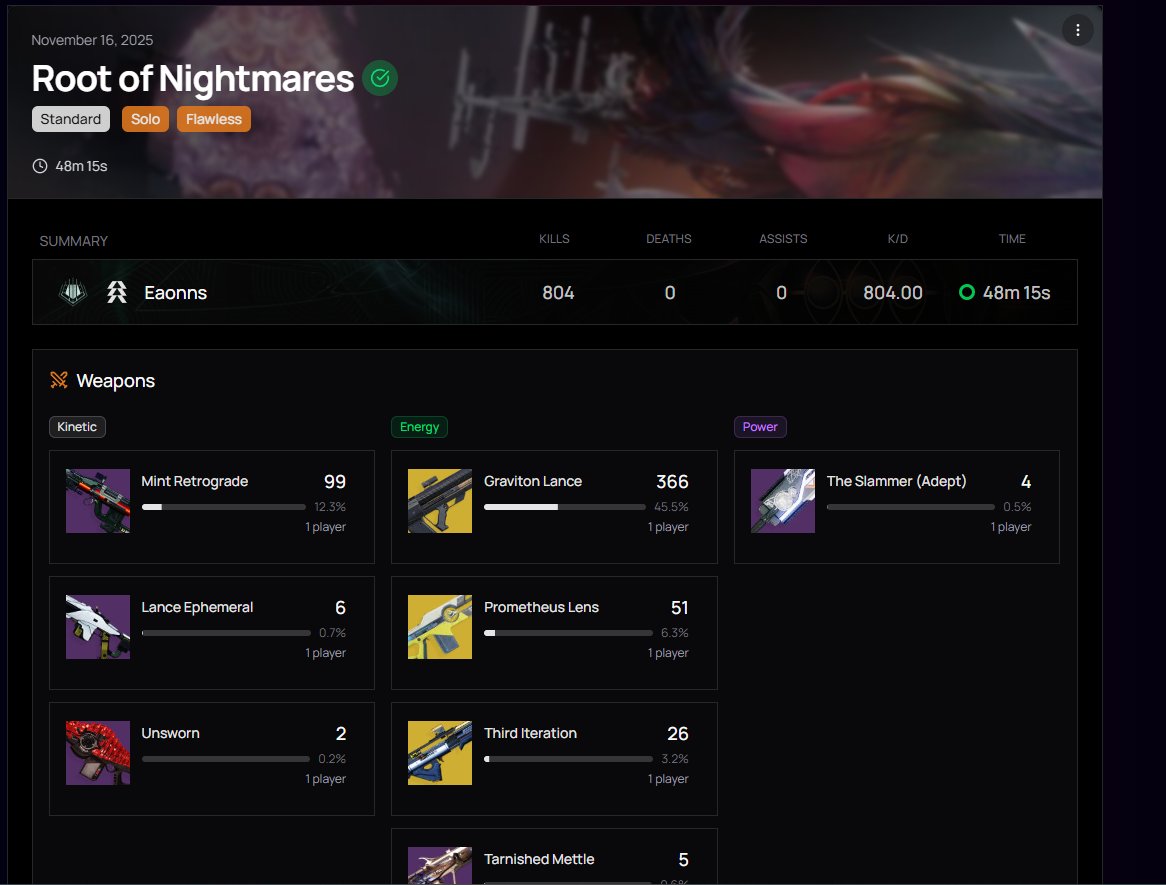
Task: Open the Tarnished Mettle weapon thumbnail
Action: coord(439,866)
